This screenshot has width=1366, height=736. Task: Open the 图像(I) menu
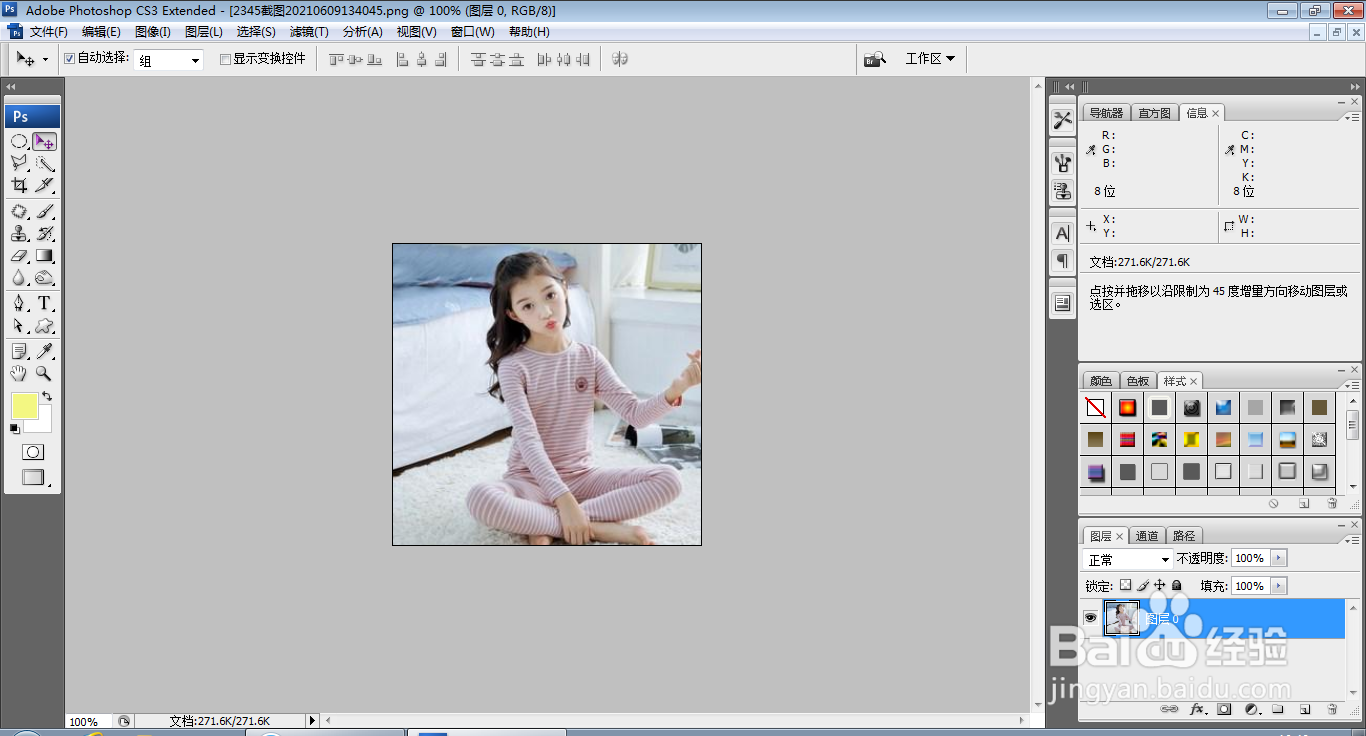click(153, 32)
